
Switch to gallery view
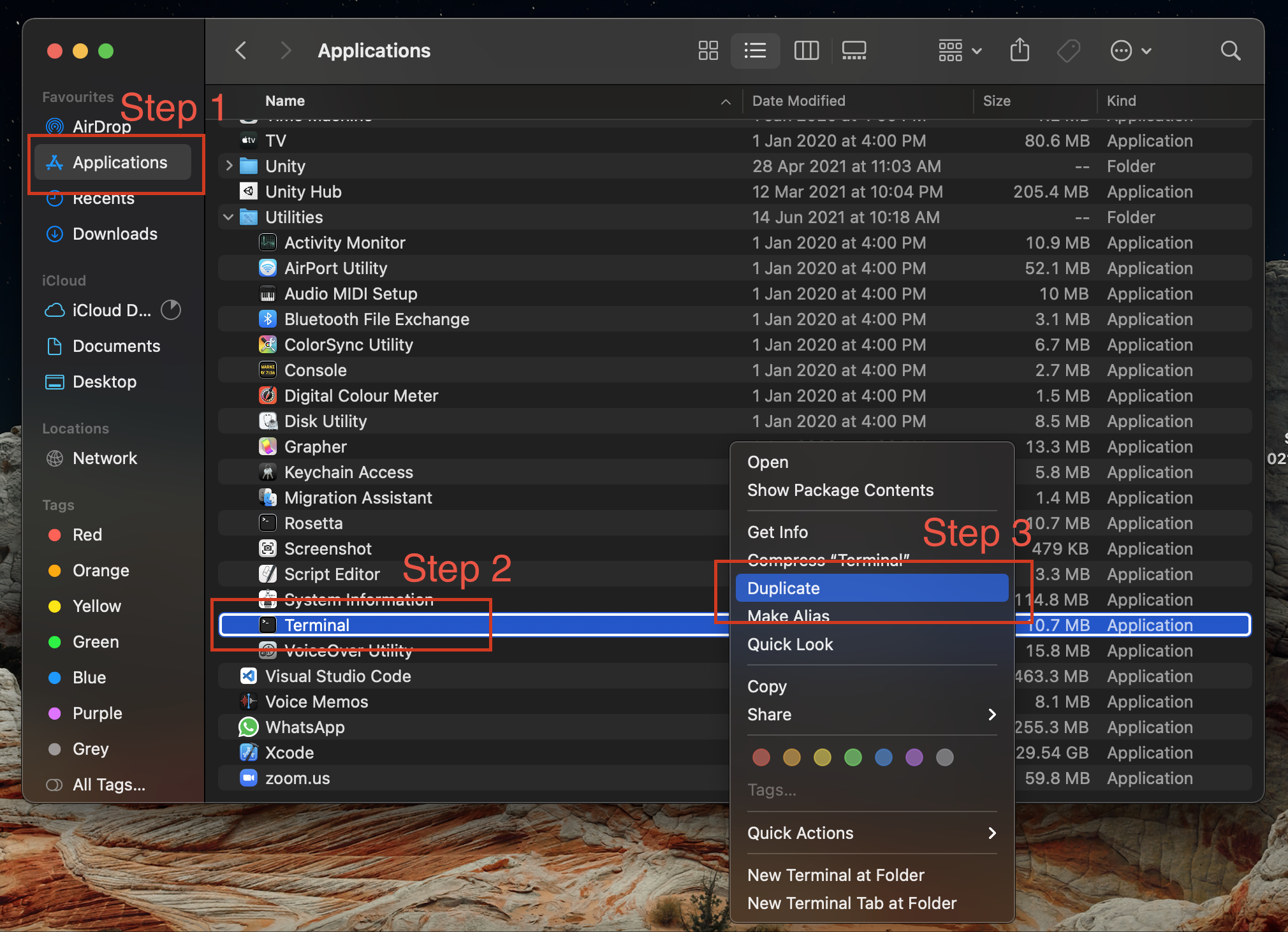pos(854,50)
